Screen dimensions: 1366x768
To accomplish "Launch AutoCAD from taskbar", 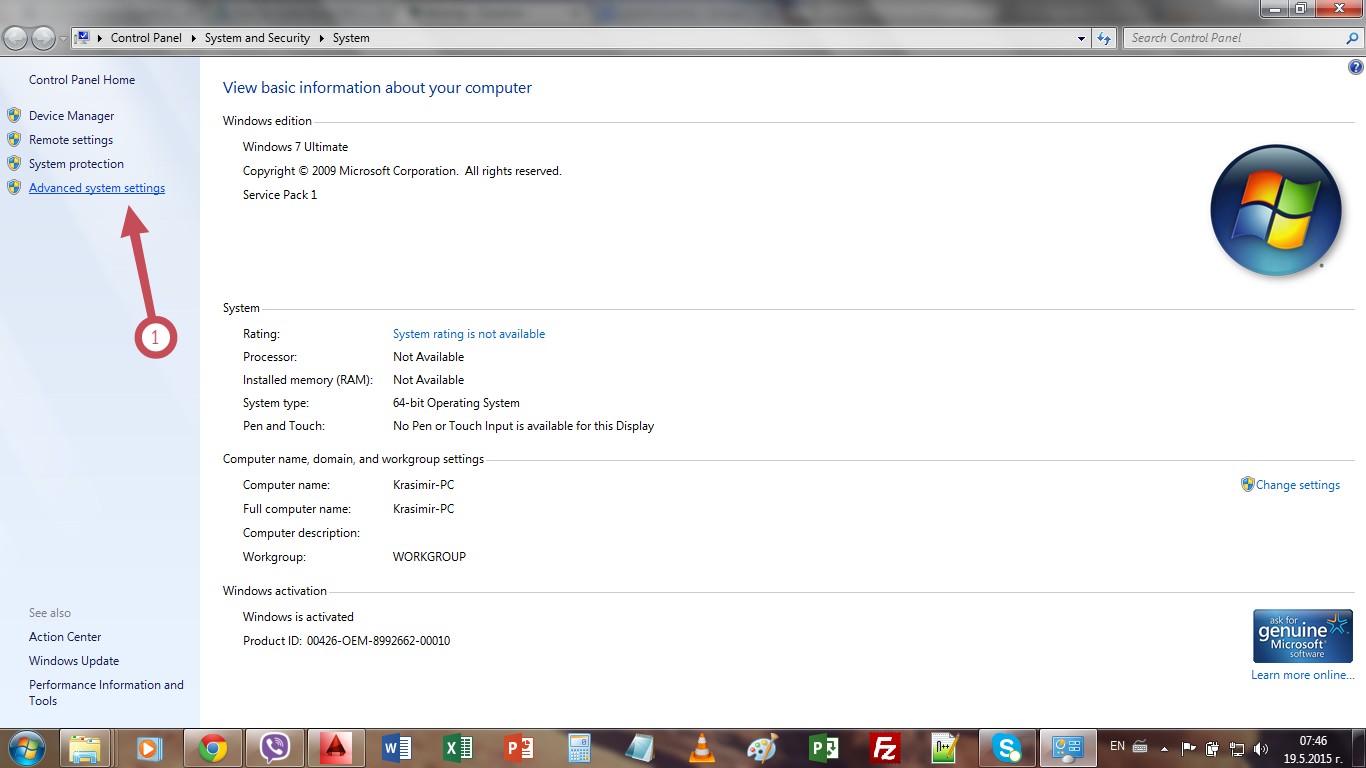I will 335,748.
